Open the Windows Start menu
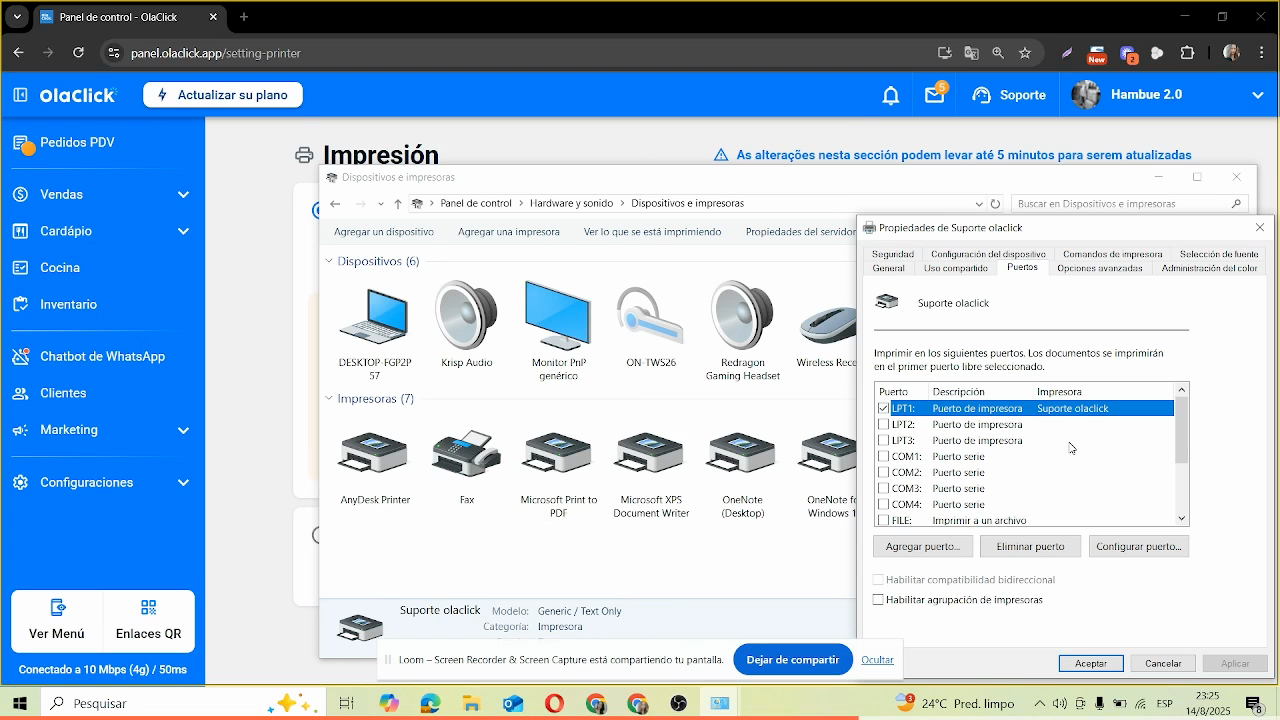This screenshot has width=1280, height=720. [x=19, y=703]
